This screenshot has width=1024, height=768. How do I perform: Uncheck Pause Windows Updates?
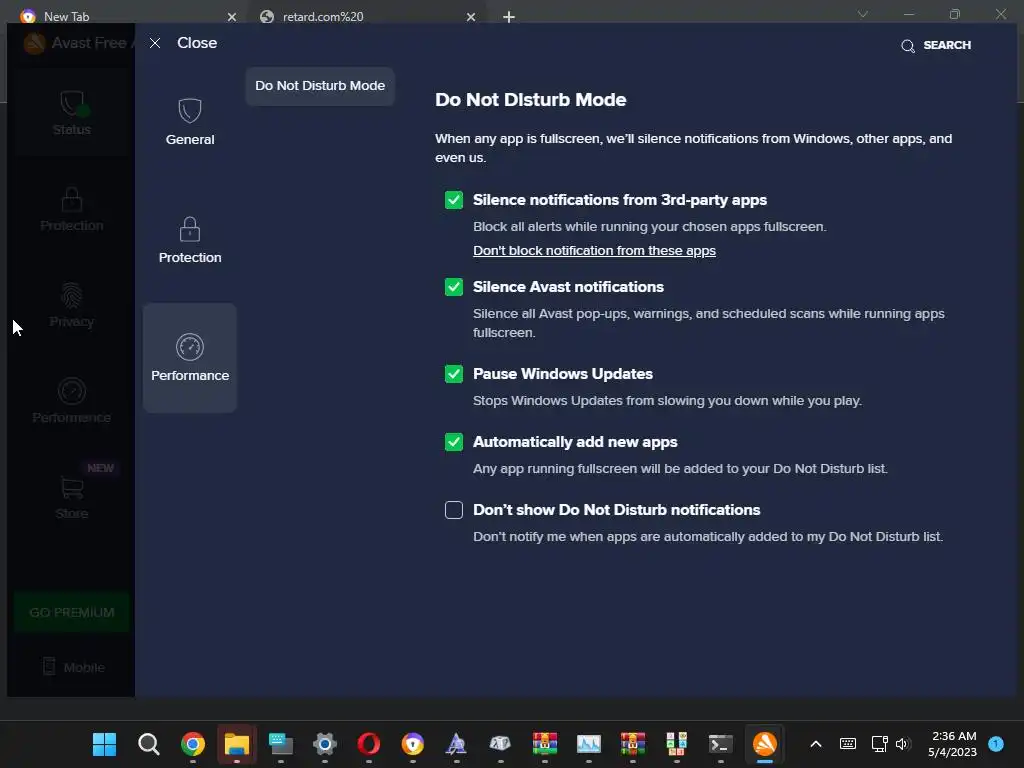pyautogui.click(x=454, y=374)
